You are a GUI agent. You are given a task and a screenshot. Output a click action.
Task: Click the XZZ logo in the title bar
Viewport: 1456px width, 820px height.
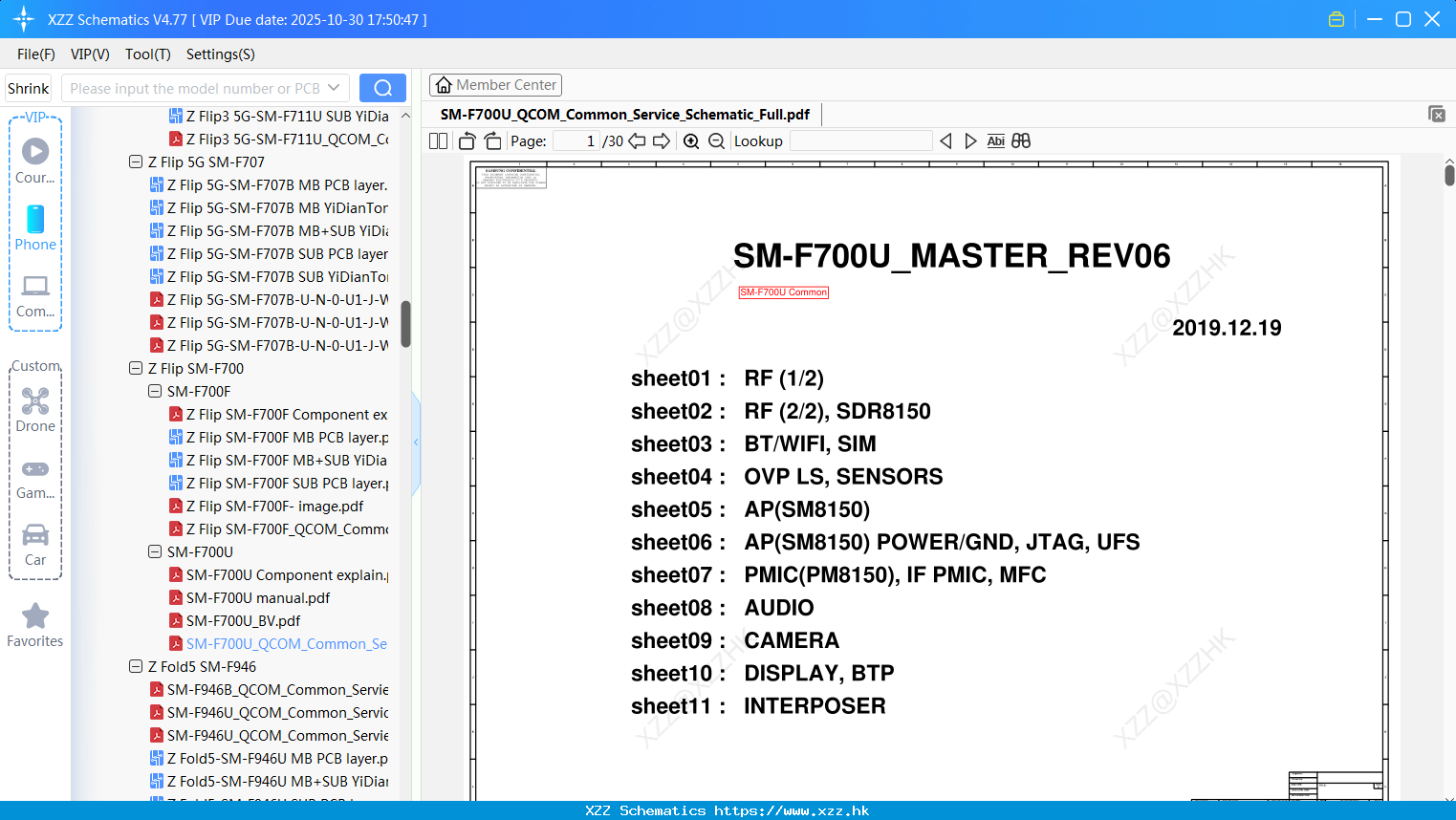(x=24, y=19)
